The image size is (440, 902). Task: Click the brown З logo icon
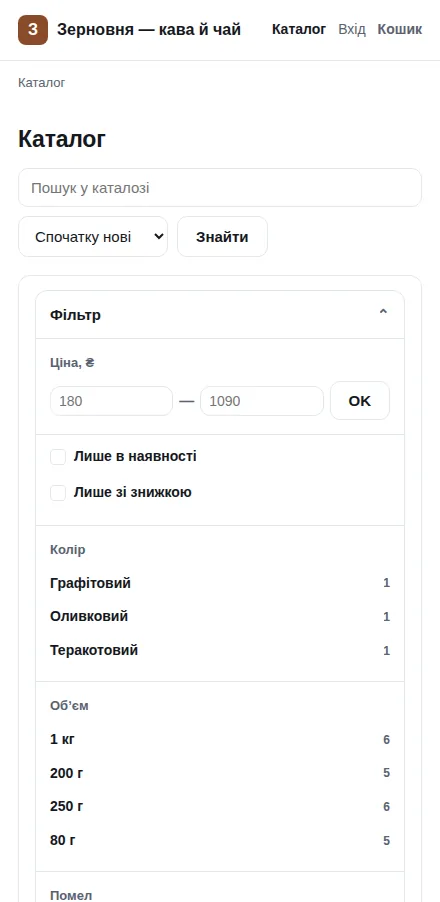33,30
